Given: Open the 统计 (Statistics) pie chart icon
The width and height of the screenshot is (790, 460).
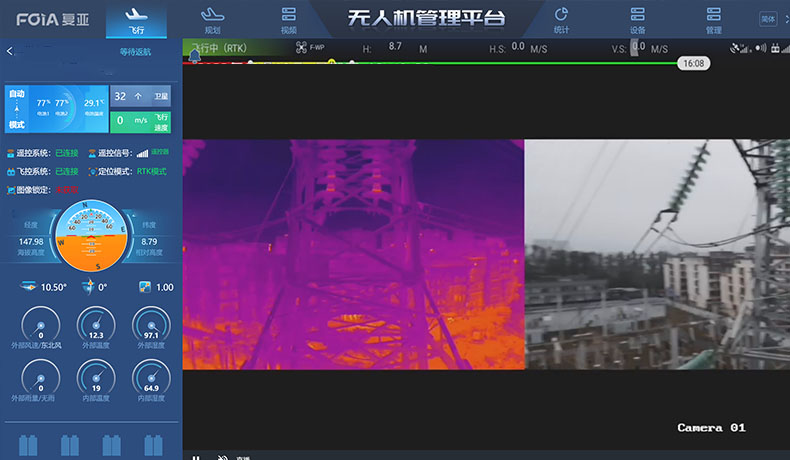Looking at the screenshot, I should (x=561, y=20).
